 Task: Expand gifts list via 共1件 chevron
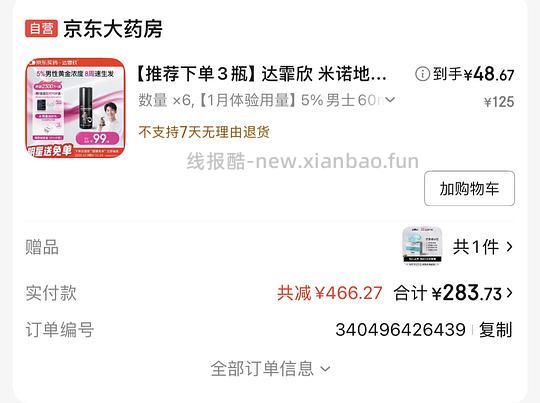click(509, 247)
